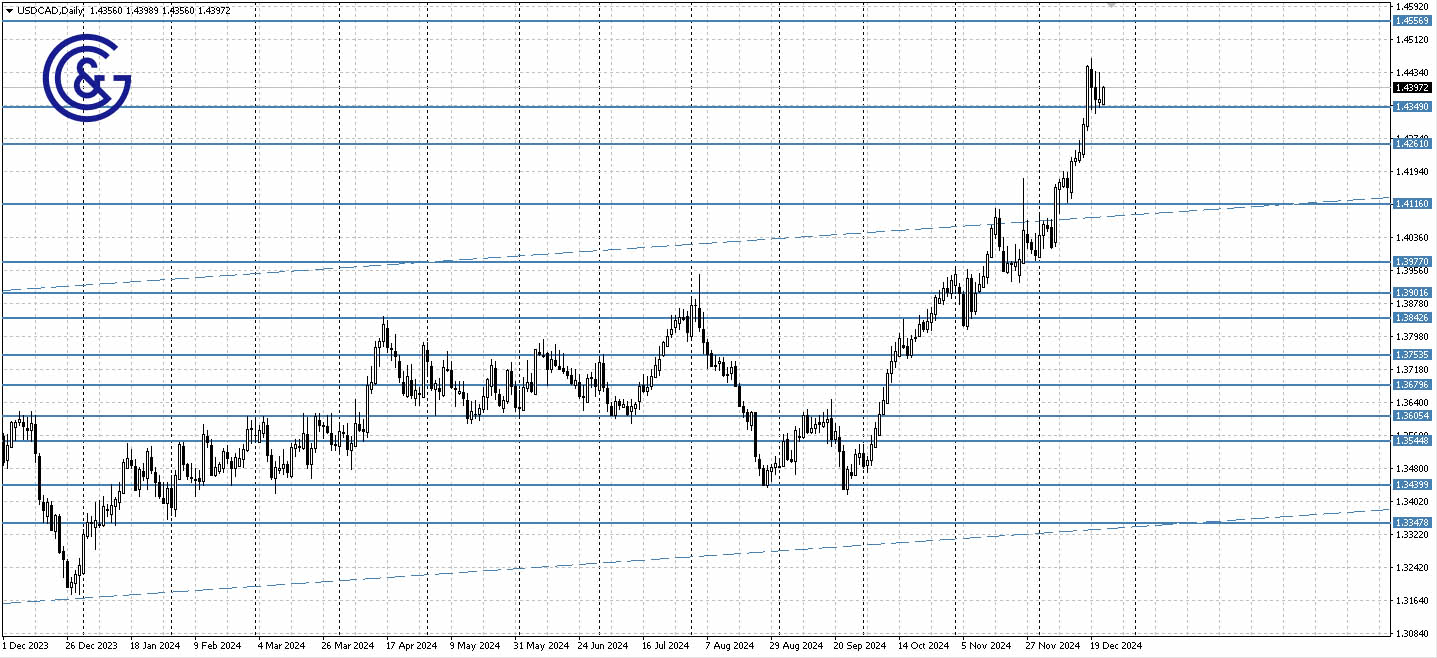Click the 1.38426 horizontal level label

(x=1413, y=317)
